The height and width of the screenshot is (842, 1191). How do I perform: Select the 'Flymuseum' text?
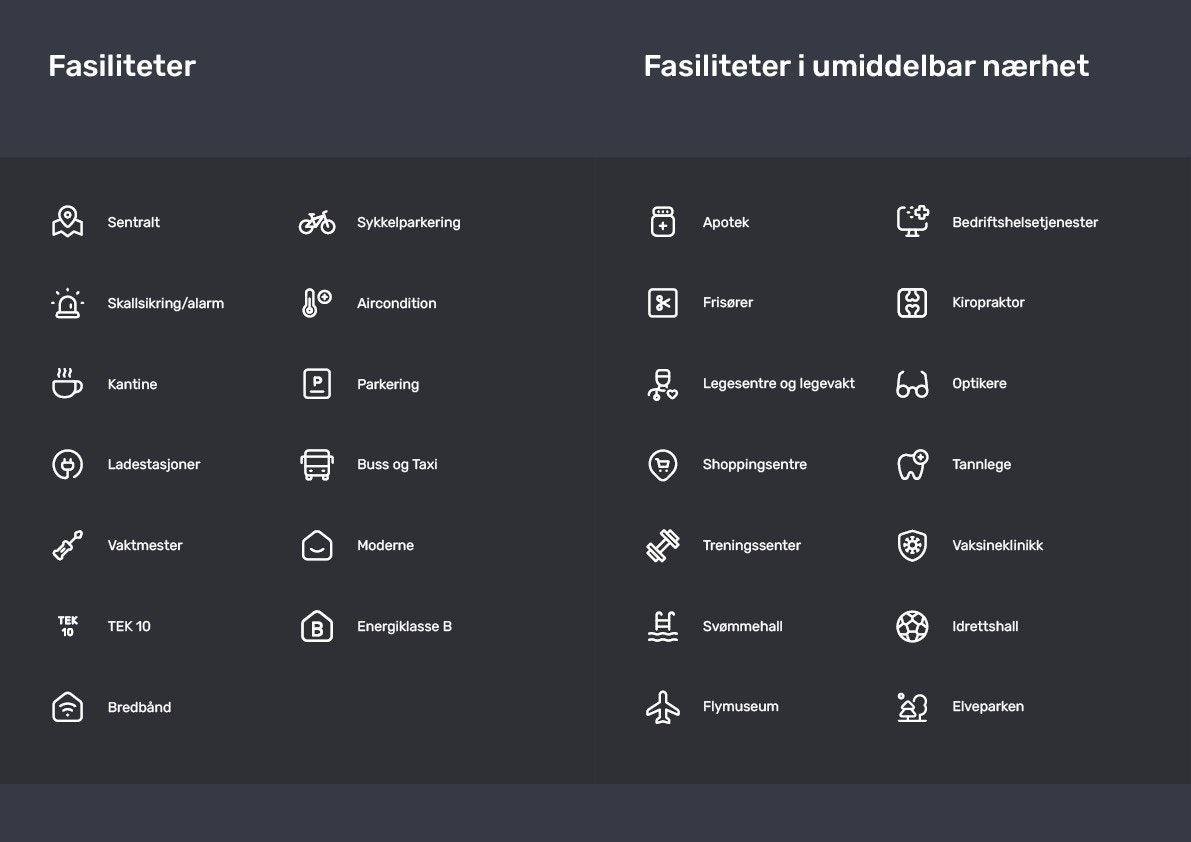tap(741, 707)
